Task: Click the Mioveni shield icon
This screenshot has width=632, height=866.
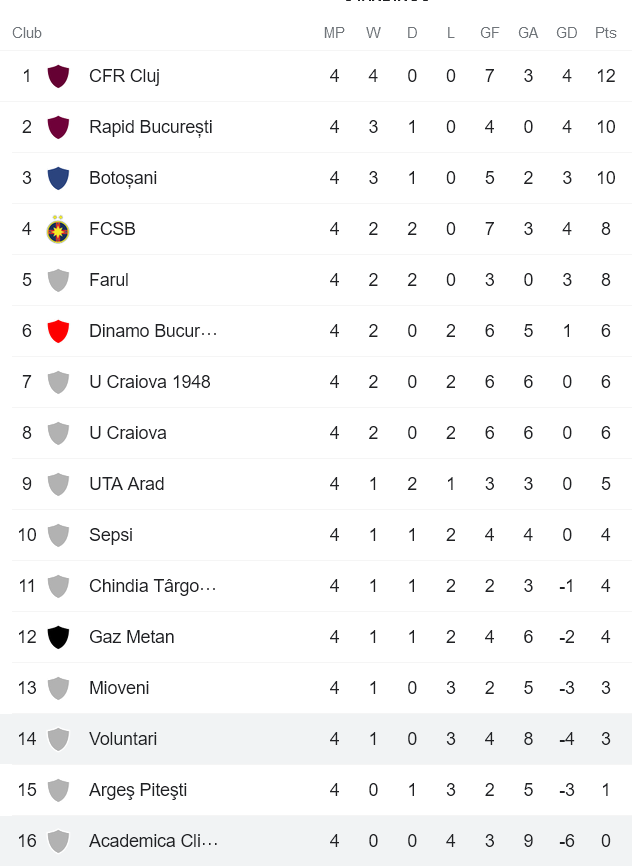Action: pos(58,687)
